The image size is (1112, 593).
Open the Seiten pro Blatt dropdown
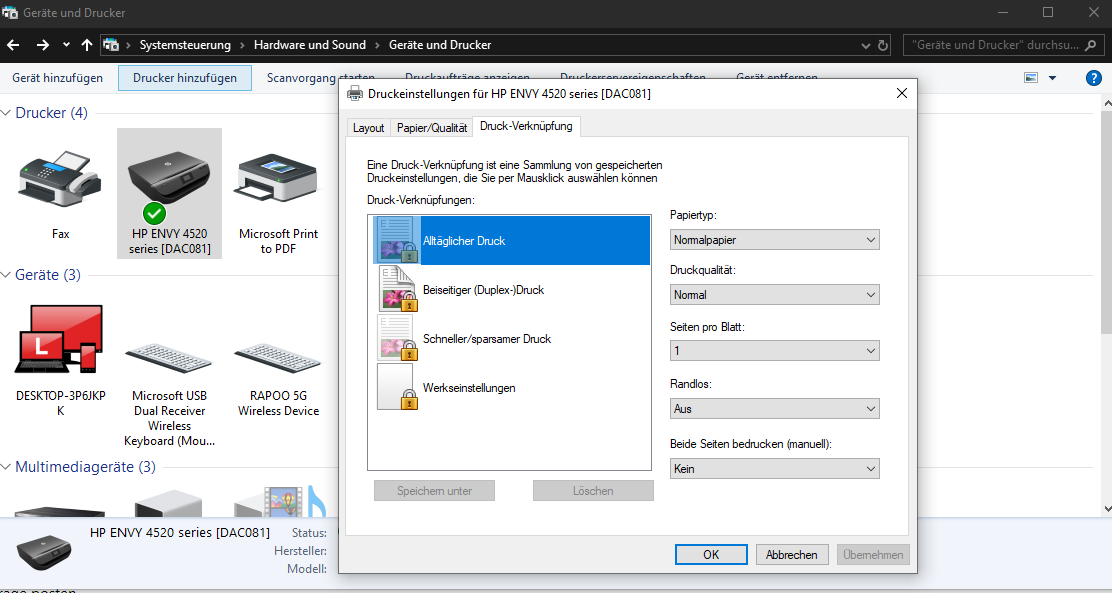tap(774, 350)
